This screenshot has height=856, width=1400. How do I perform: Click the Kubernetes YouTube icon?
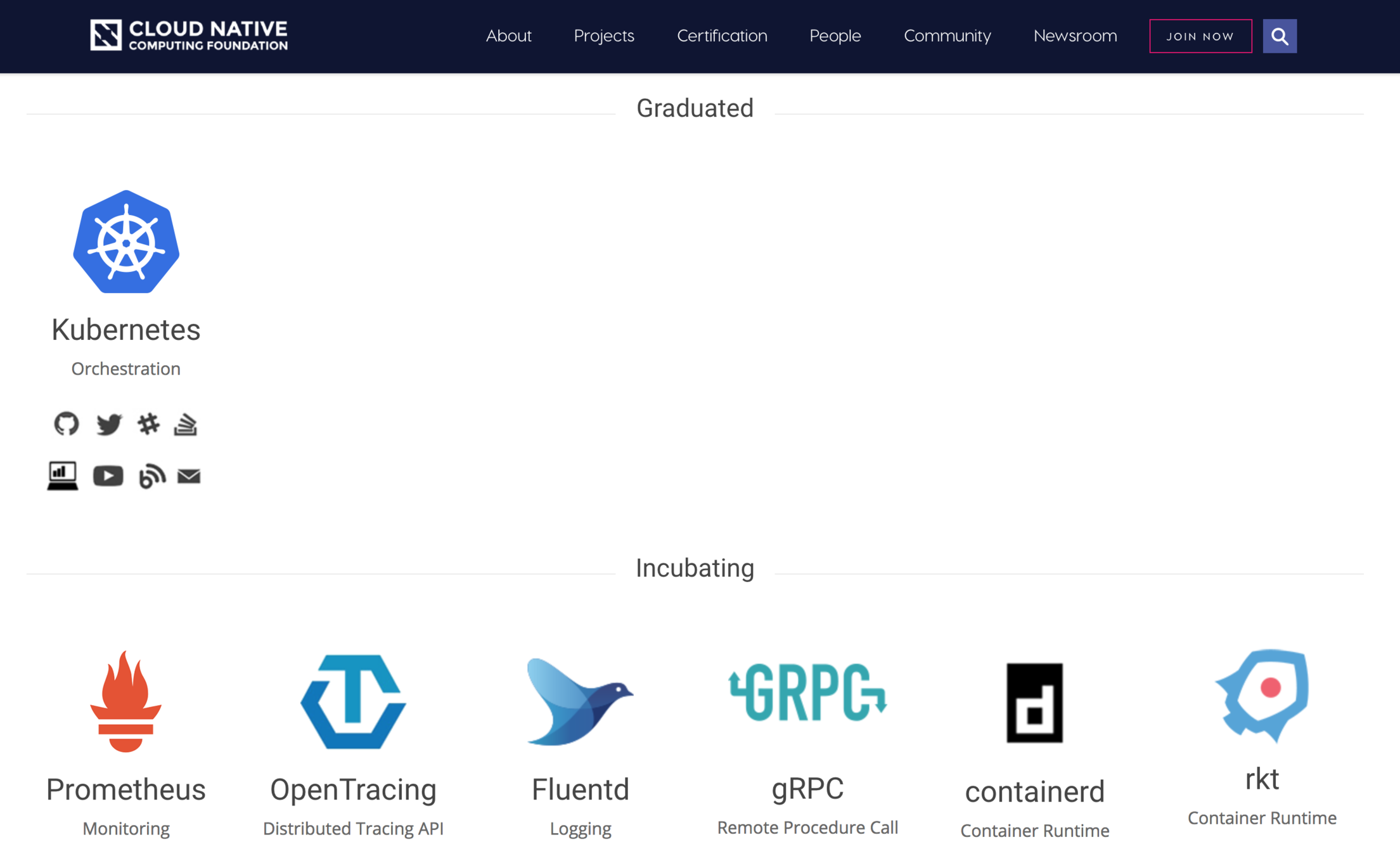pyautogui.click(x=108, y=476)
